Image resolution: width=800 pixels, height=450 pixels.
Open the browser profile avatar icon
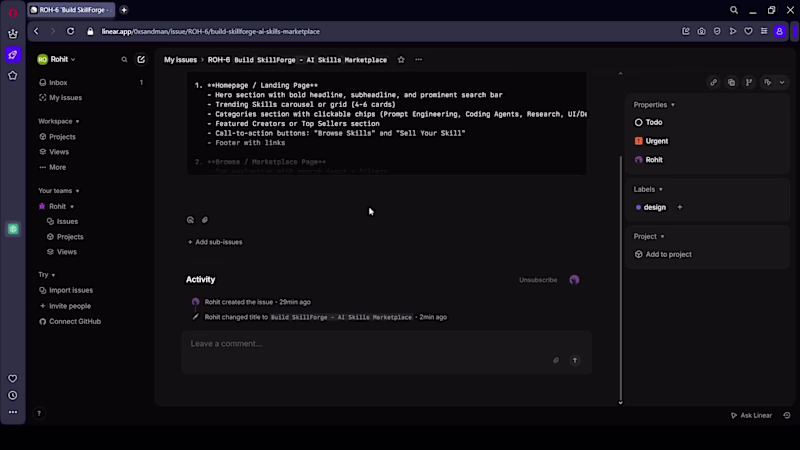(780, 31)
